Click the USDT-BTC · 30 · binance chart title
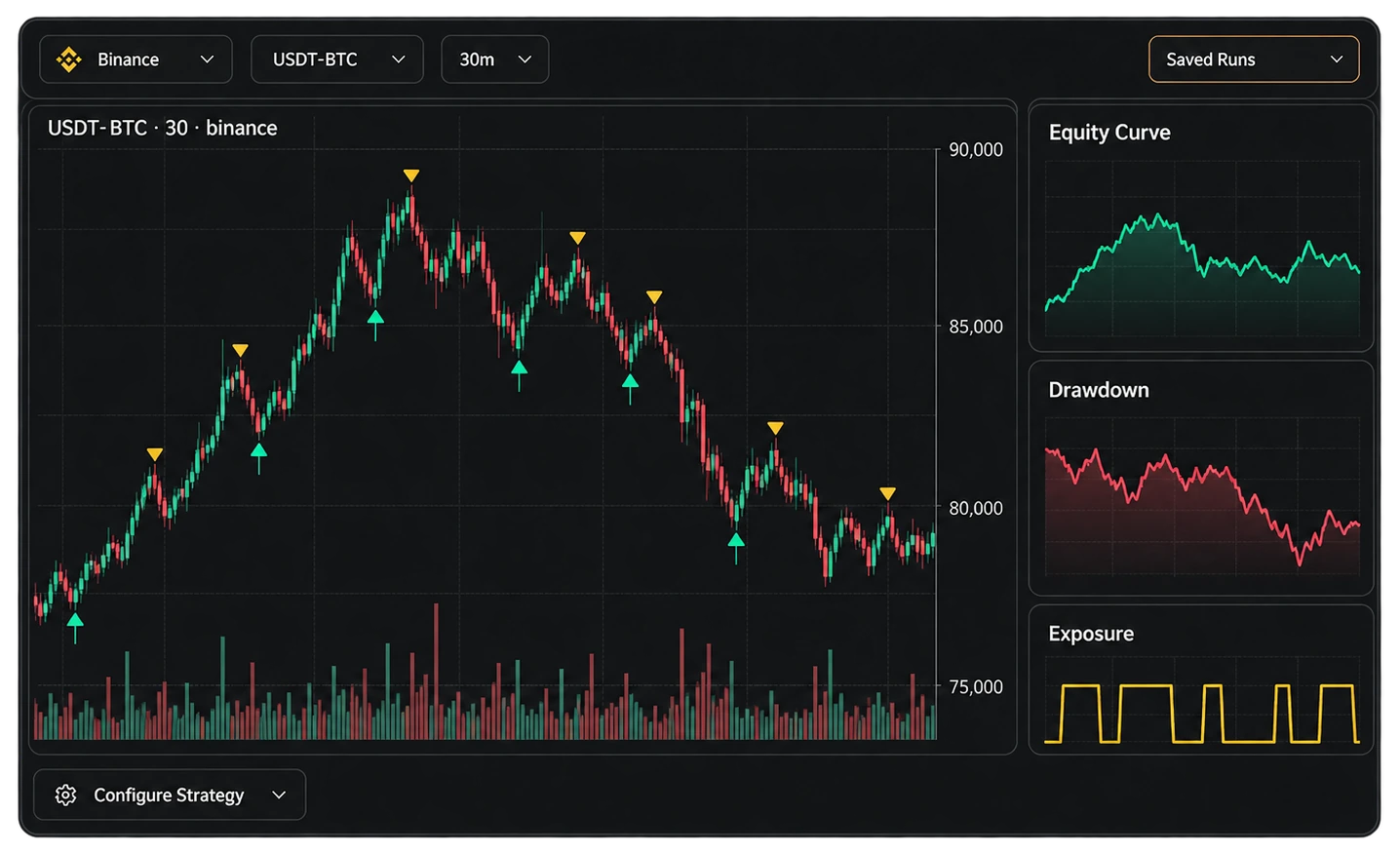This screenshot has height=854, width=1400. (163, 128)
